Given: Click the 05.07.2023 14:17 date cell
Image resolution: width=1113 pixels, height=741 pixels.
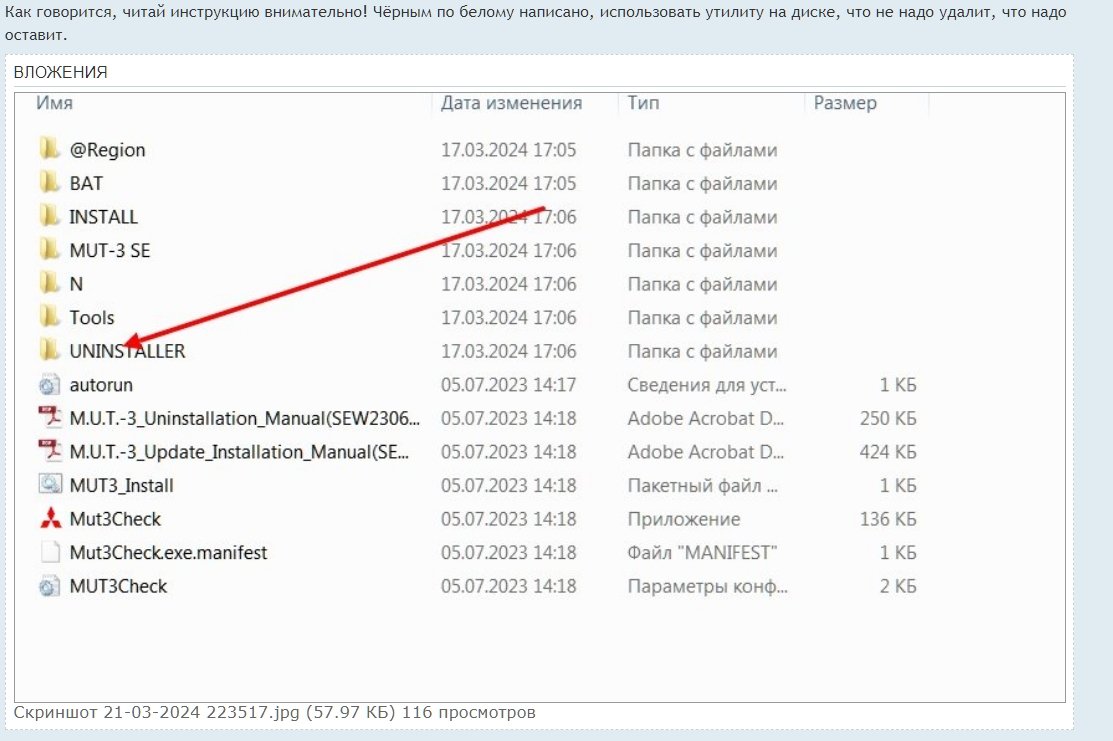Looking at the screenshot, I should tap(508, 385).
